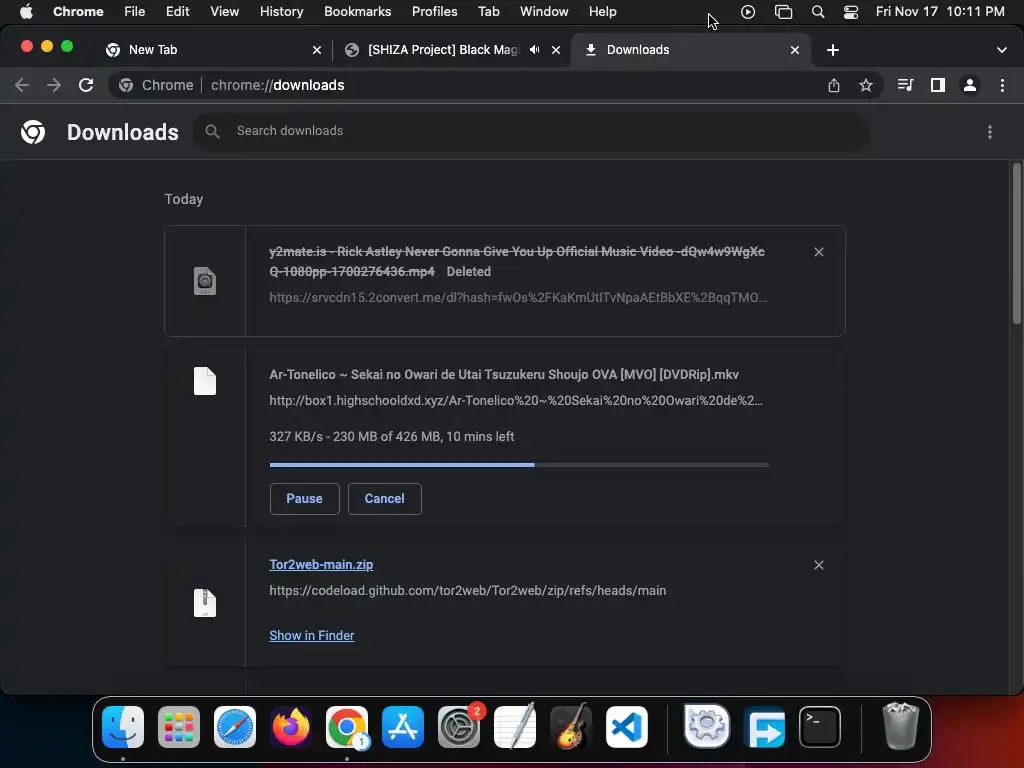Open the profile avatar icon
Image resolution: width=1024 pixels, height=768 pixels.
[x=970, y=85]
